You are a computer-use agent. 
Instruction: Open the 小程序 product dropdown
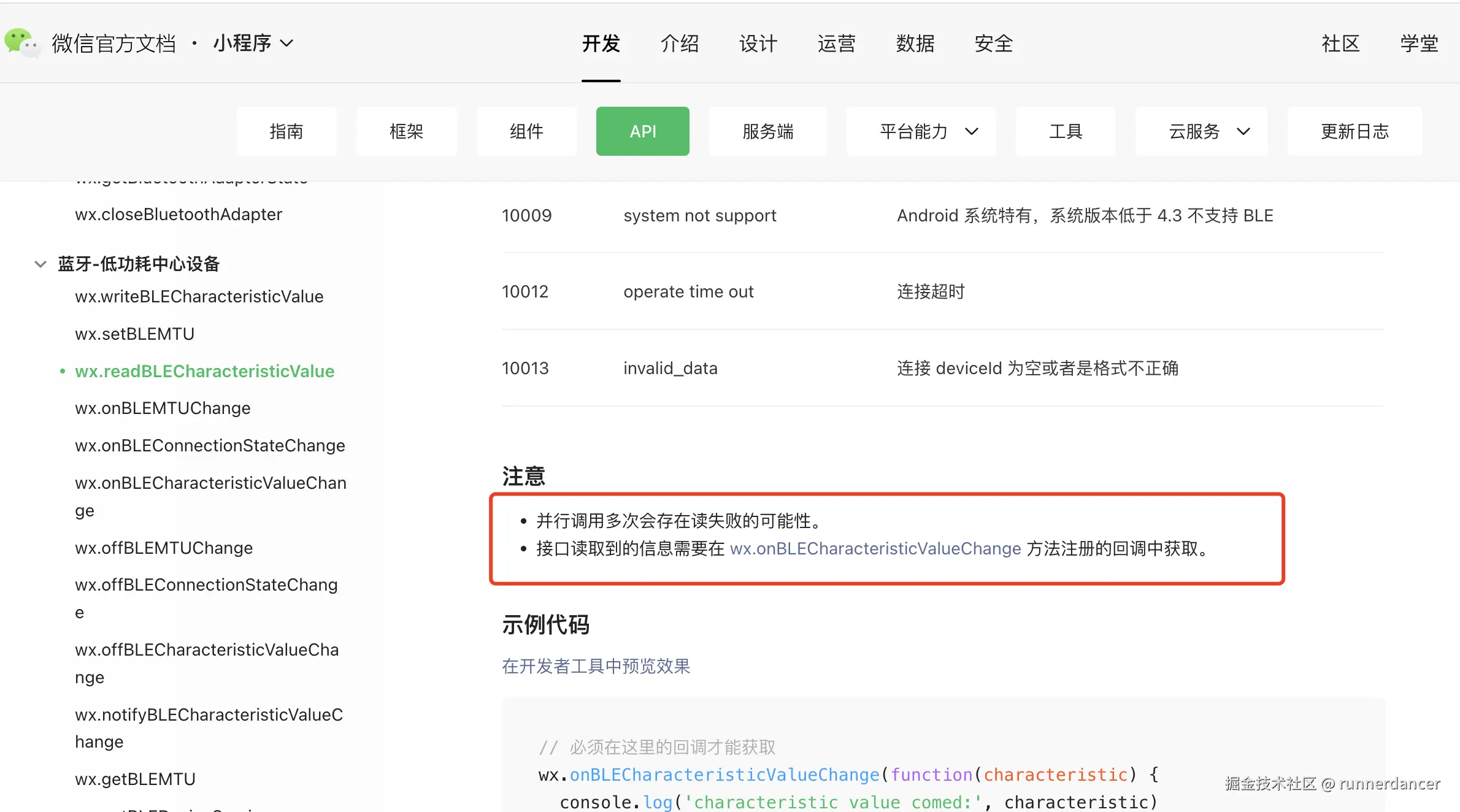[x=253, y=43]
